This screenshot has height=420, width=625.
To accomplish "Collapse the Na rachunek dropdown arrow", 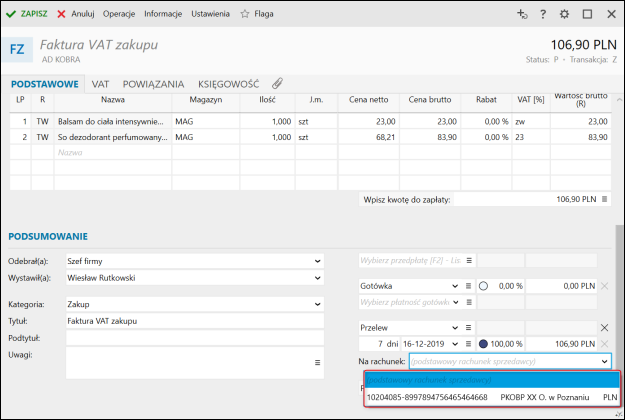I will pyautogui.click(x=604, y=362).
